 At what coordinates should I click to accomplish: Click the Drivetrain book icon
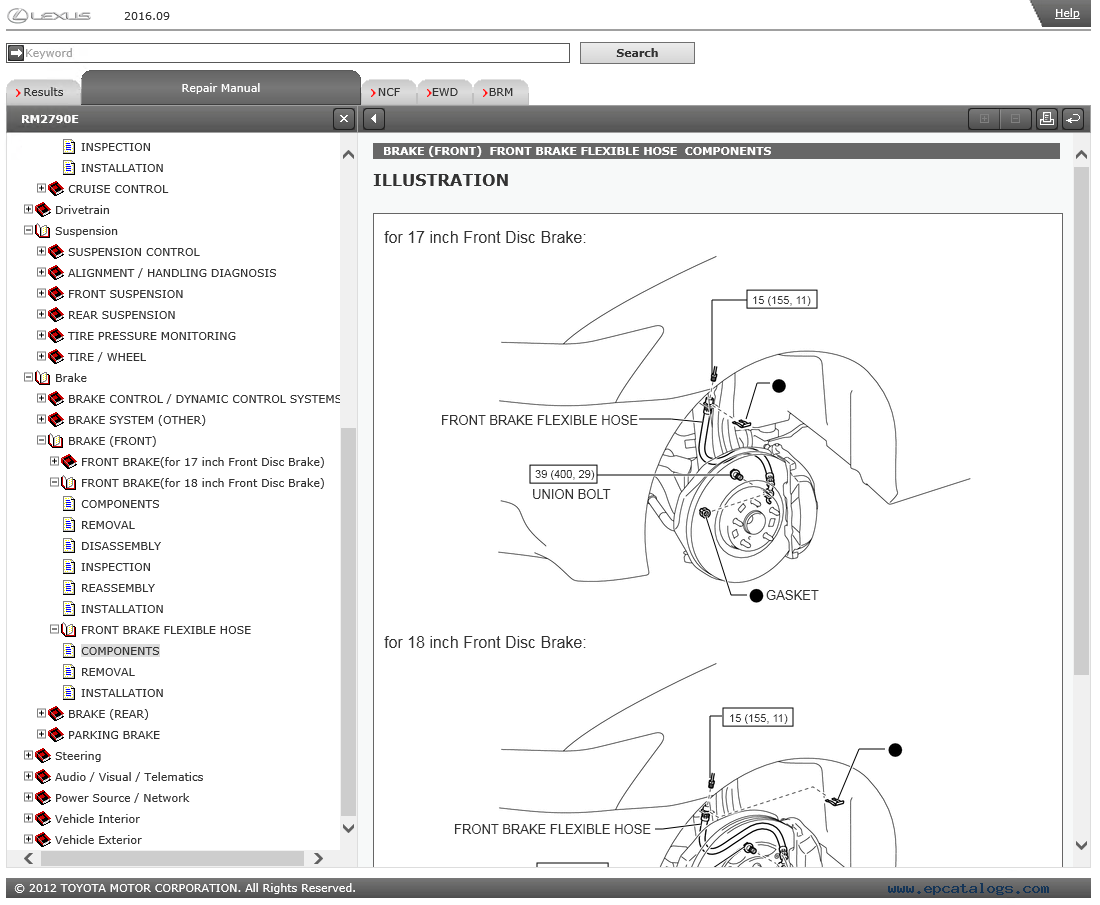(x=43, y=210)
